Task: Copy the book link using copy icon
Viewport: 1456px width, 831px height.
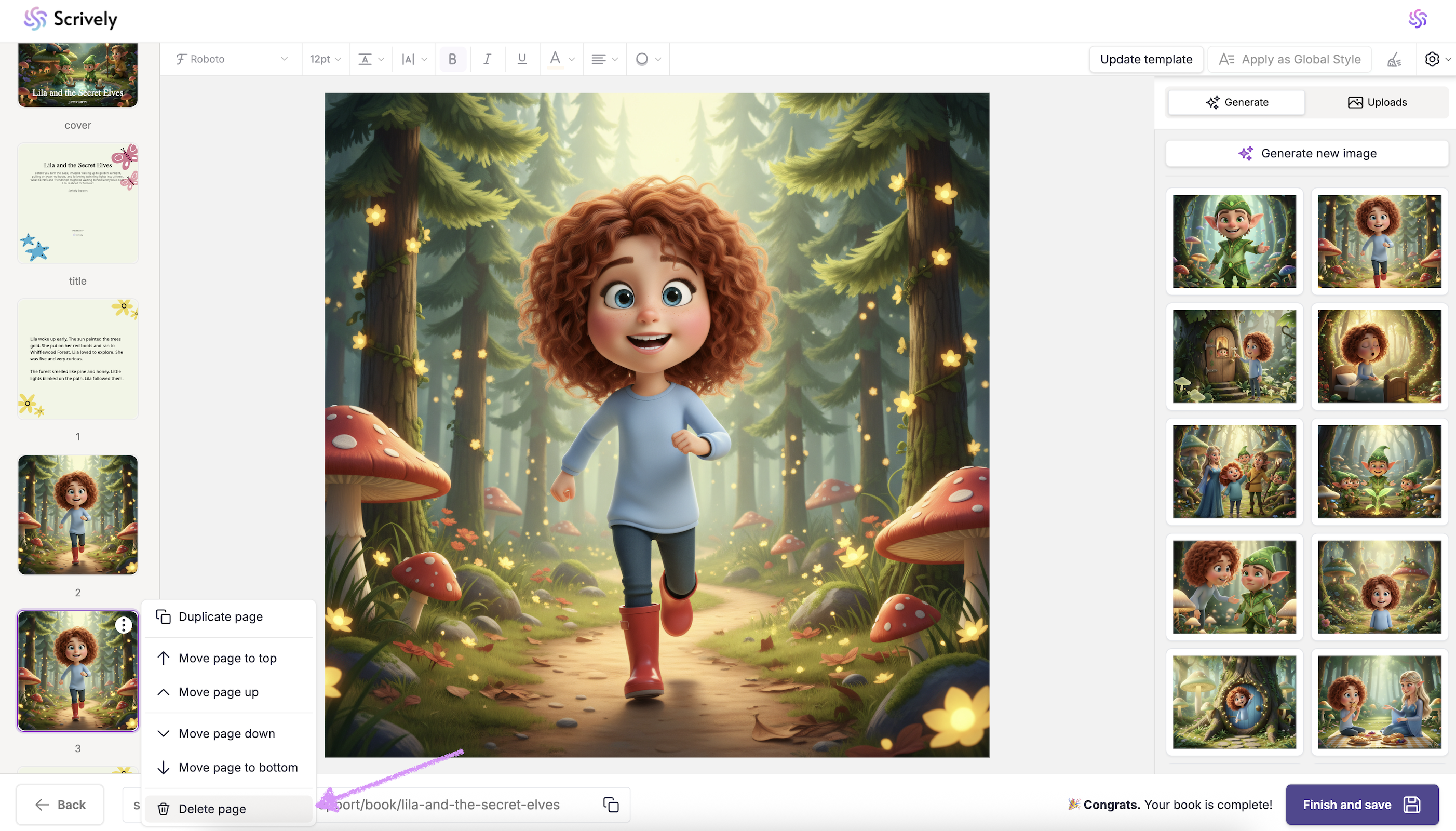Action: [611, 804]
